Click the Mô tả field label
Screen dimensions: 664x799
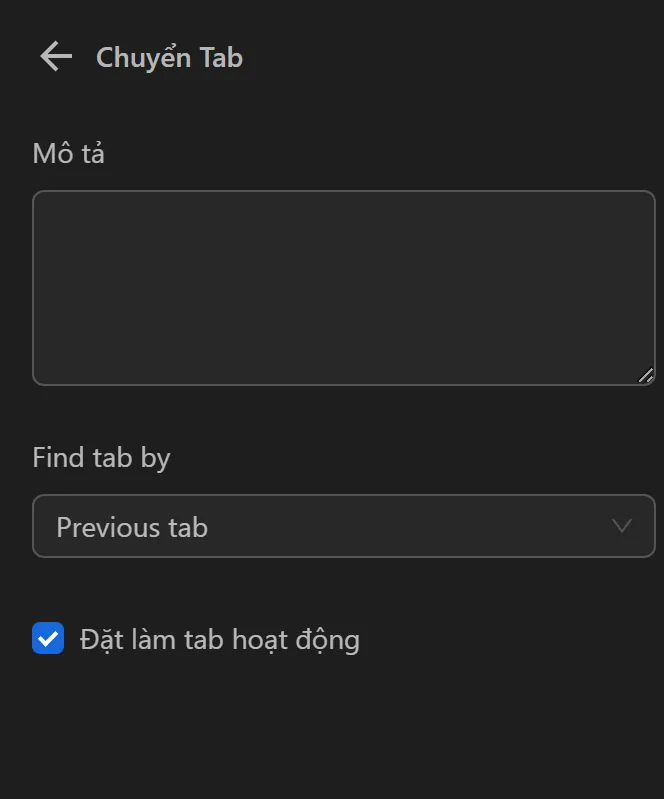(x=68, y=154)
